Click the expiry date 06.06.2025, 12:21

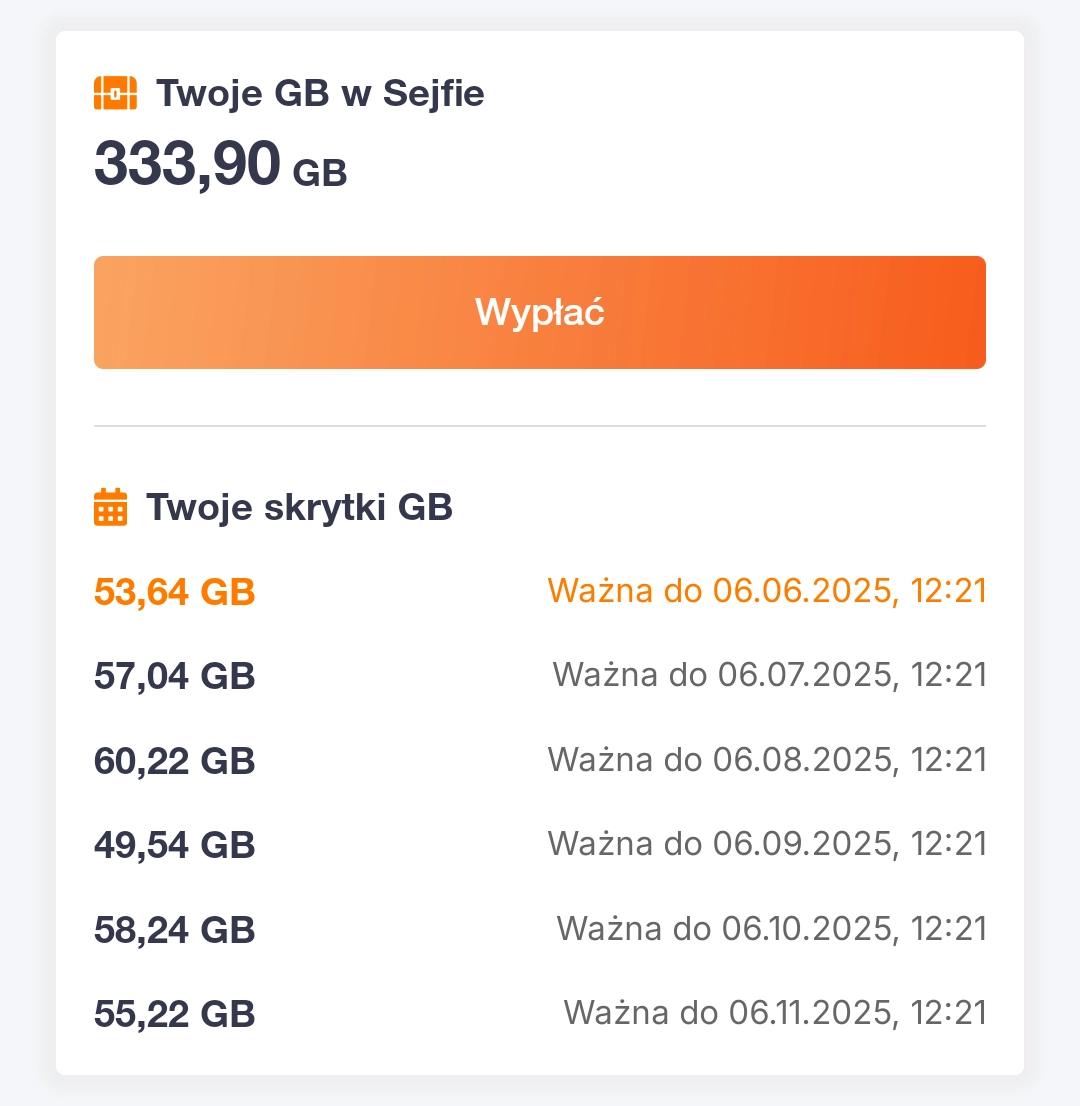[x=767, y=591]
